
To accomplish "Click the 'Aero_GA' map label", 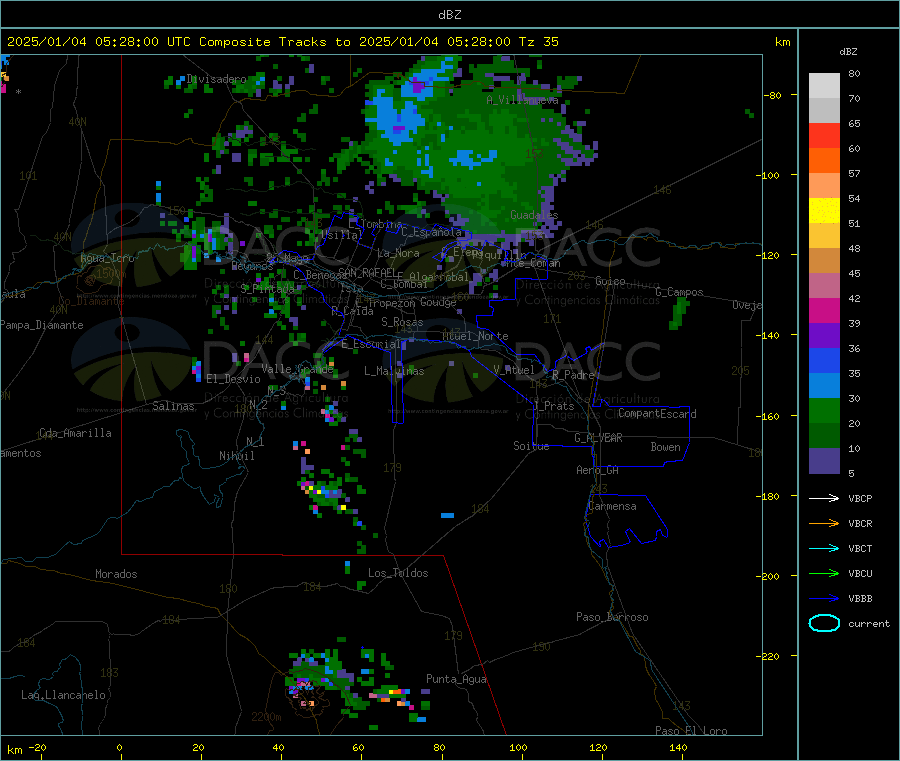I will 597,470.
